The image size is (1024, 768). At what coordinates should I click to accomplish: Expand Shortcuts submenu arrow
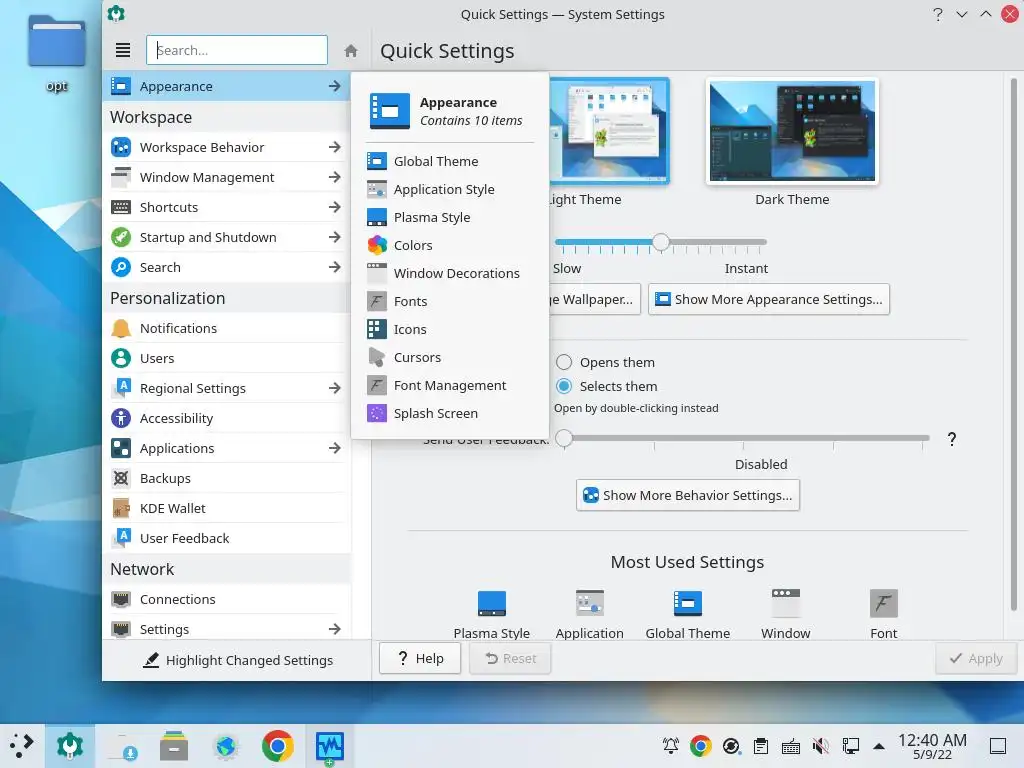(x=334, y=208)
